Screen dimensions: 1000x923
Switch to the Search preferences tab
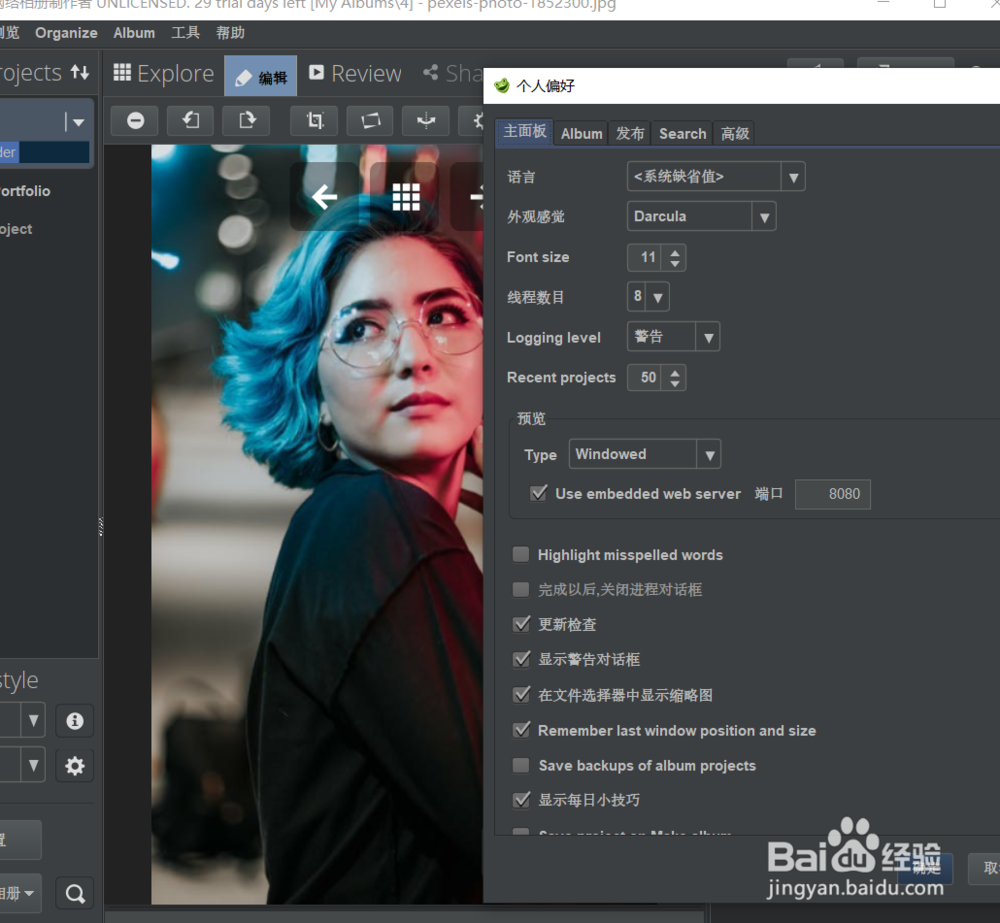(682, 134)
